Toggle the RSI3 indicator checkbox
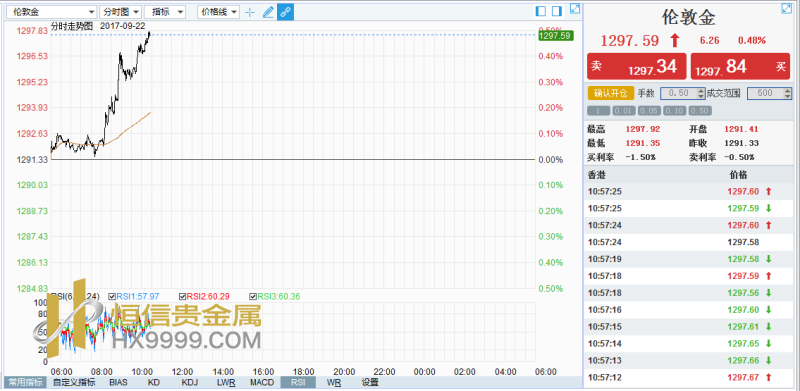This screenshot has width=800, height=391. tap(253, 296)
